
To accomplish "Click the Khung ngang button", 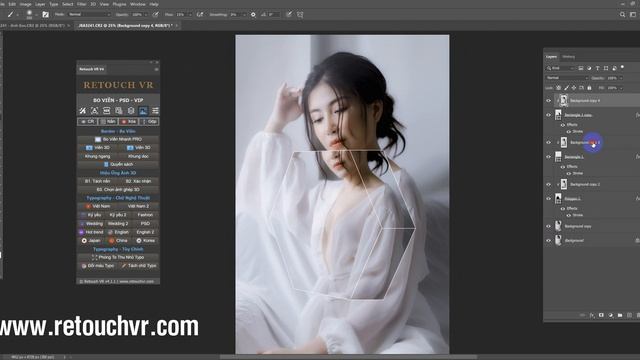I will click(x=98, y=156).
